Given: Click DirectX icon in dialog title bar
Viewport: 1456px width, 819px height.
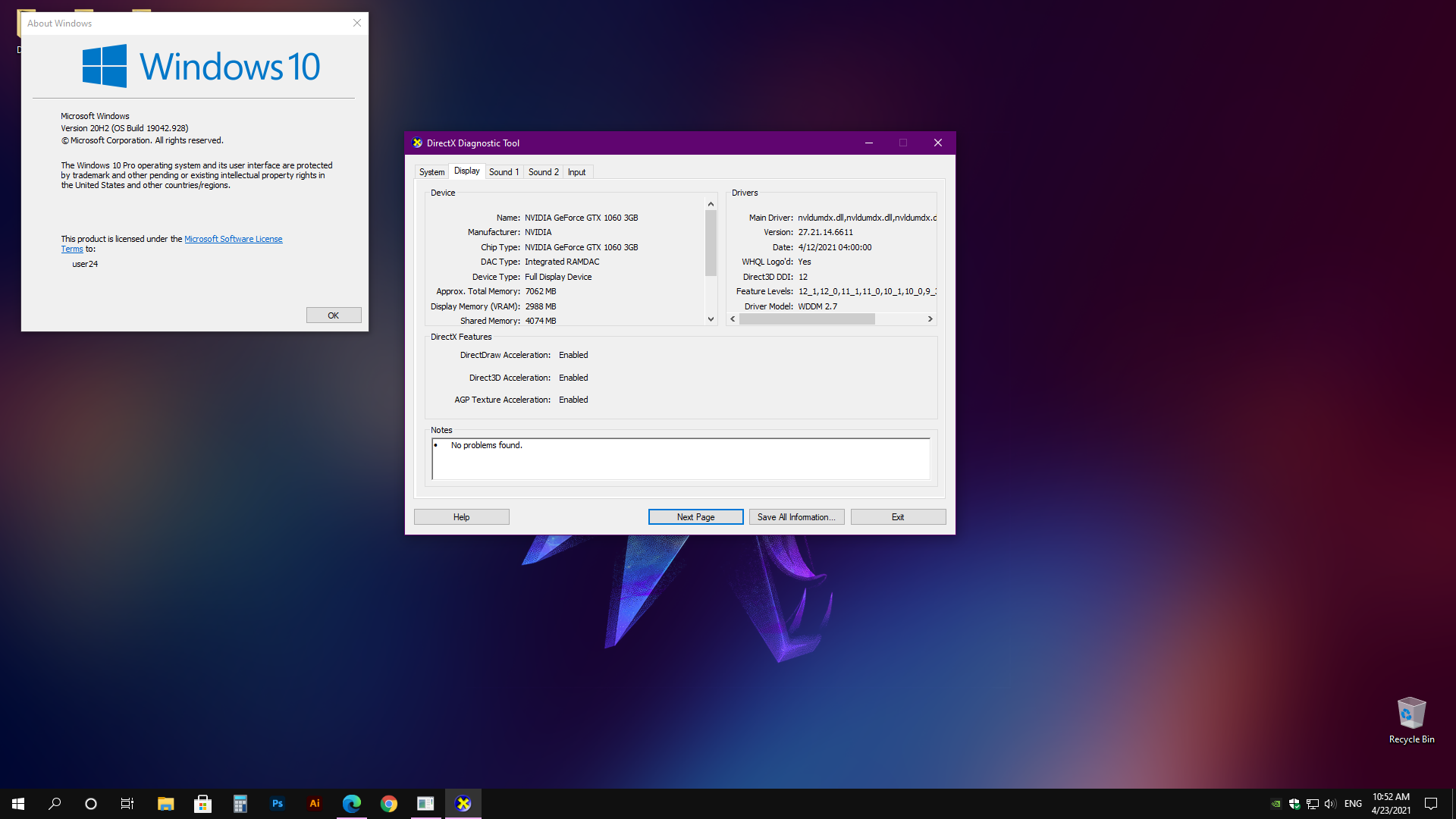Looking at the screenshot, I should [x=417, y=143].
